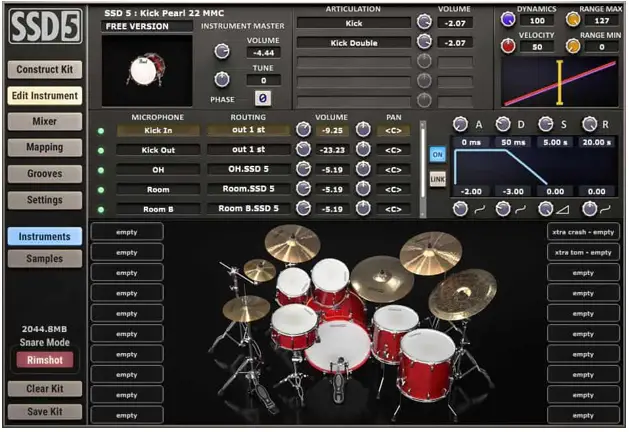Click the OH microphone volume knob
The height and width of the screenshot is (432, 629).
click(x=303, y=169)
